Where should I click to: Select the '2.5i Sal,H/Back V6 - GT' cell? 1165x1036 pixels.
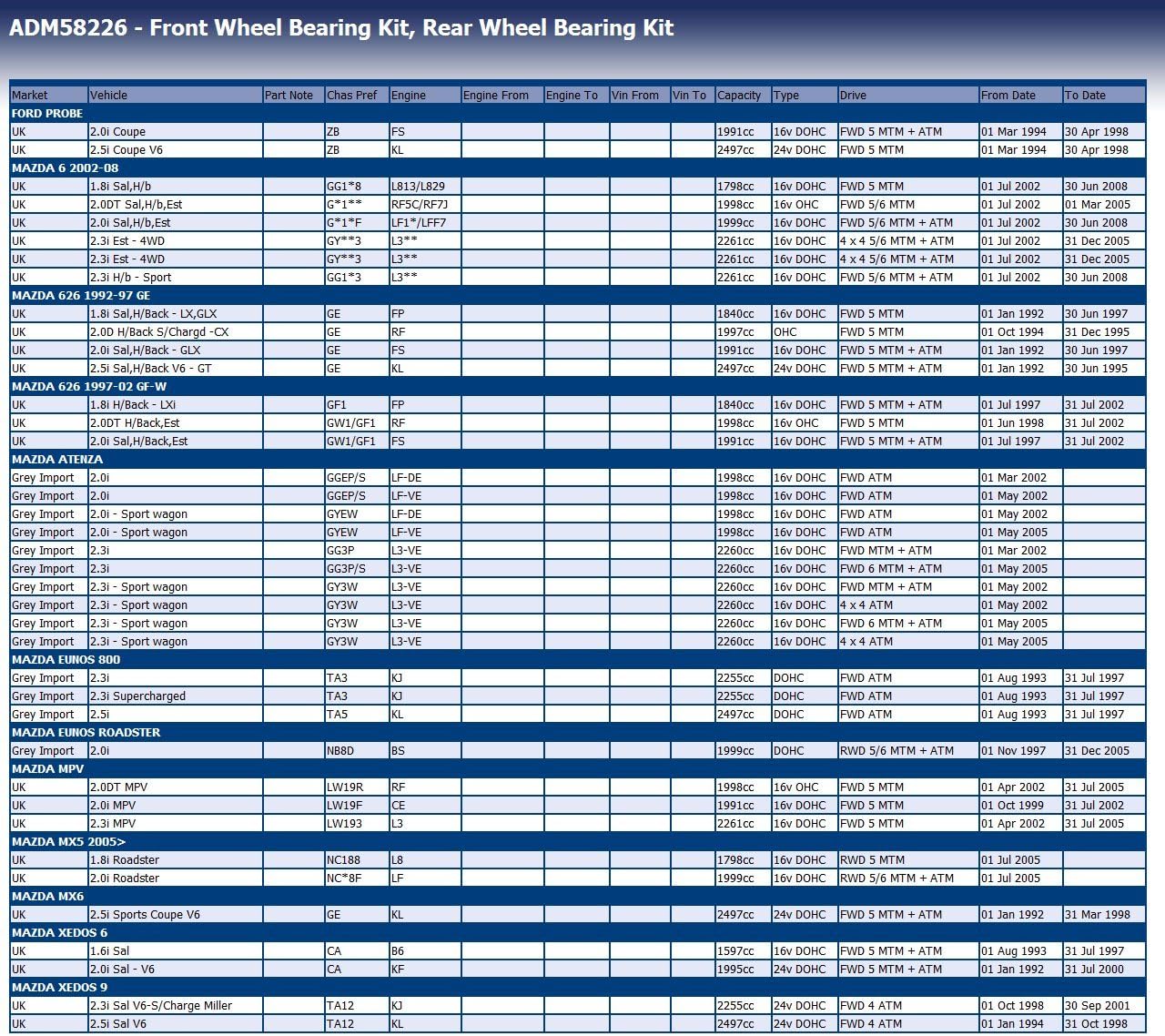coord(176,368)
